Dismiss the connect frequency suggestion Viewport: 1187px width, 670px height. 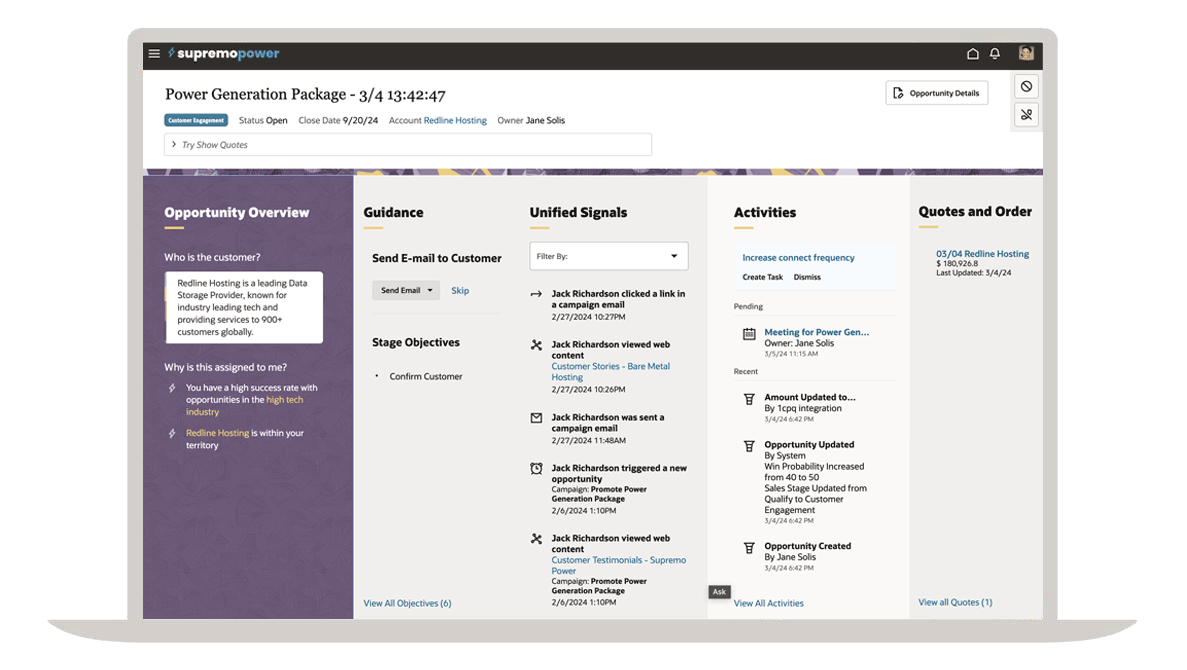click(807, 277)
